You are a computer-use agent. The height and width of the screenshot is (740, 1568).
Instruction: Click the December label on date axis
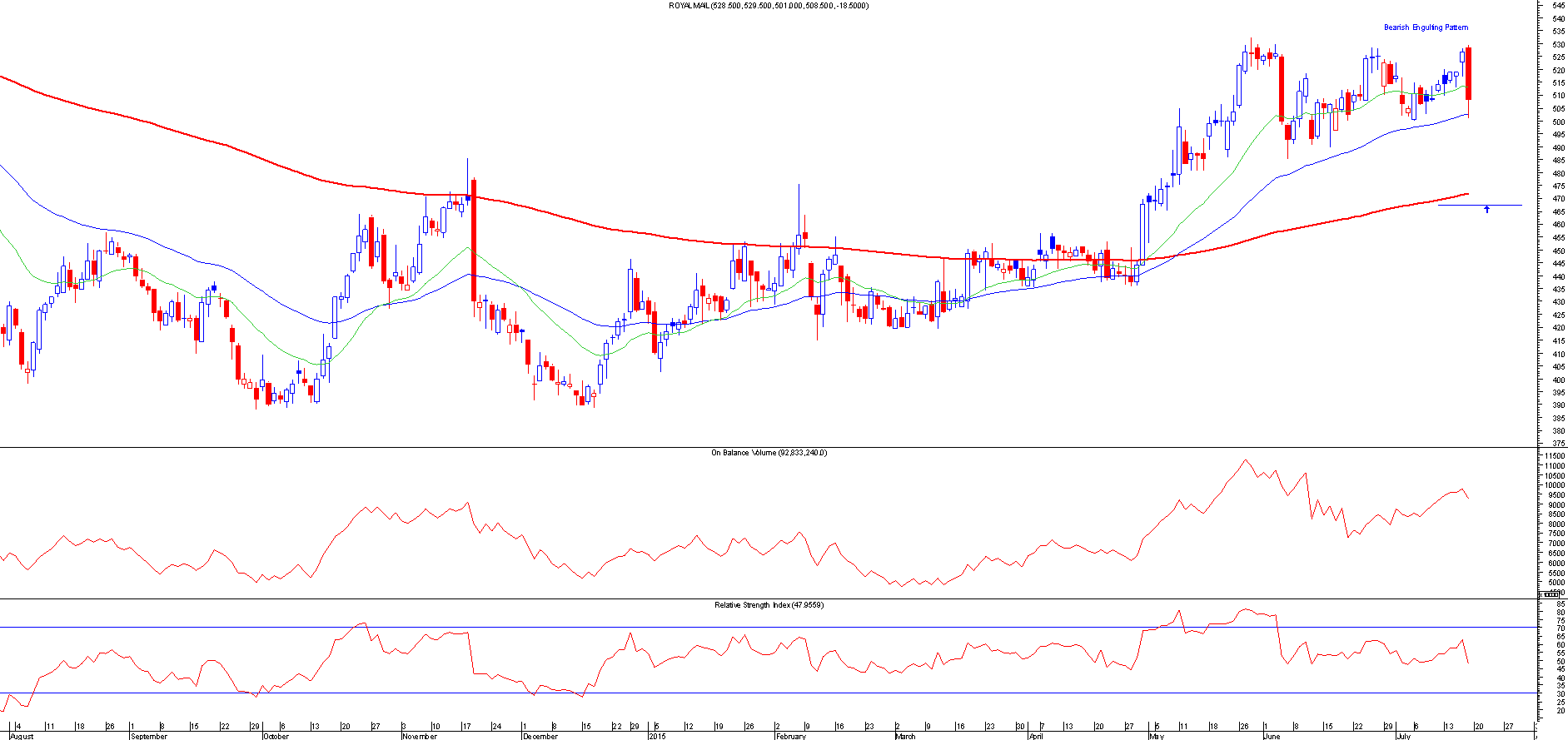click(540, 736)
